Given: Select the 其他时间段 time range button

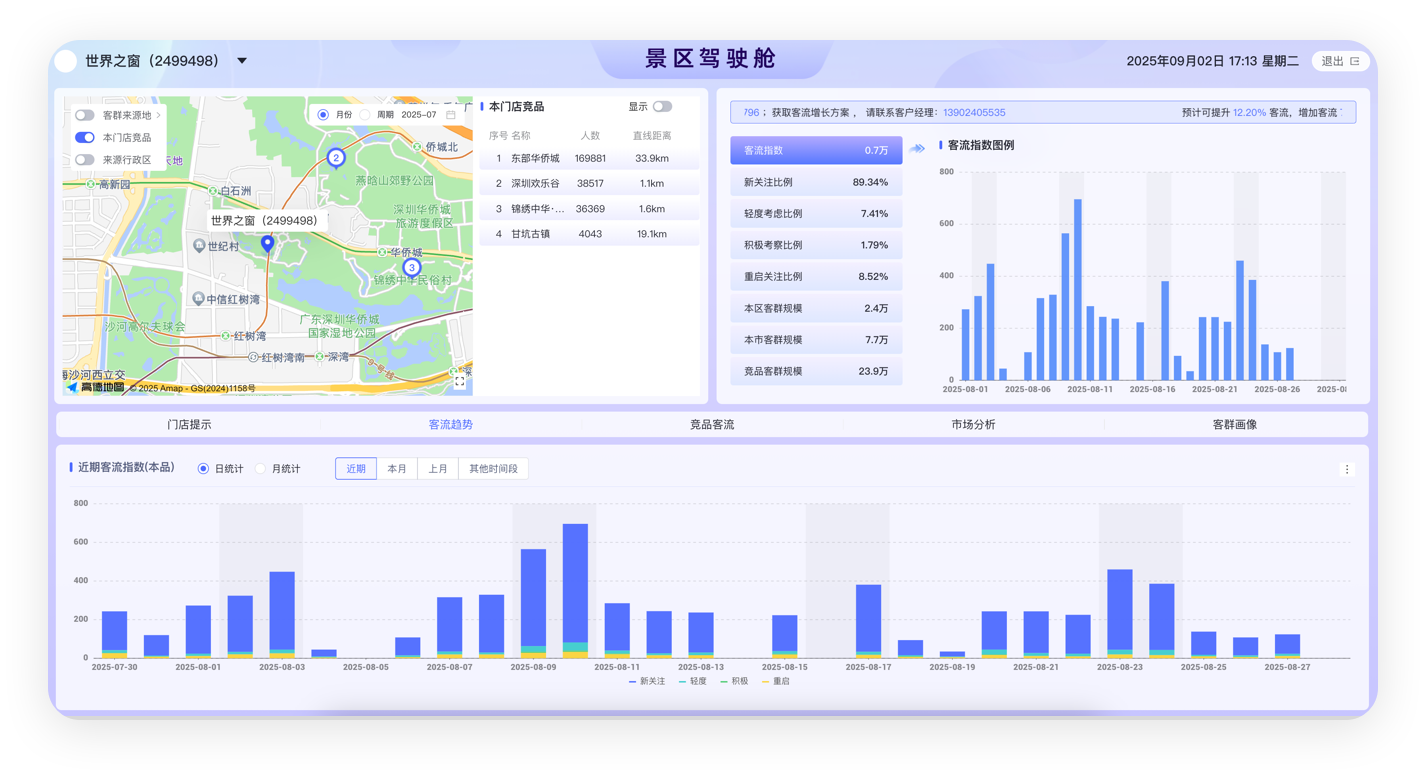Looking at the screenshot, I should point(493,469).
